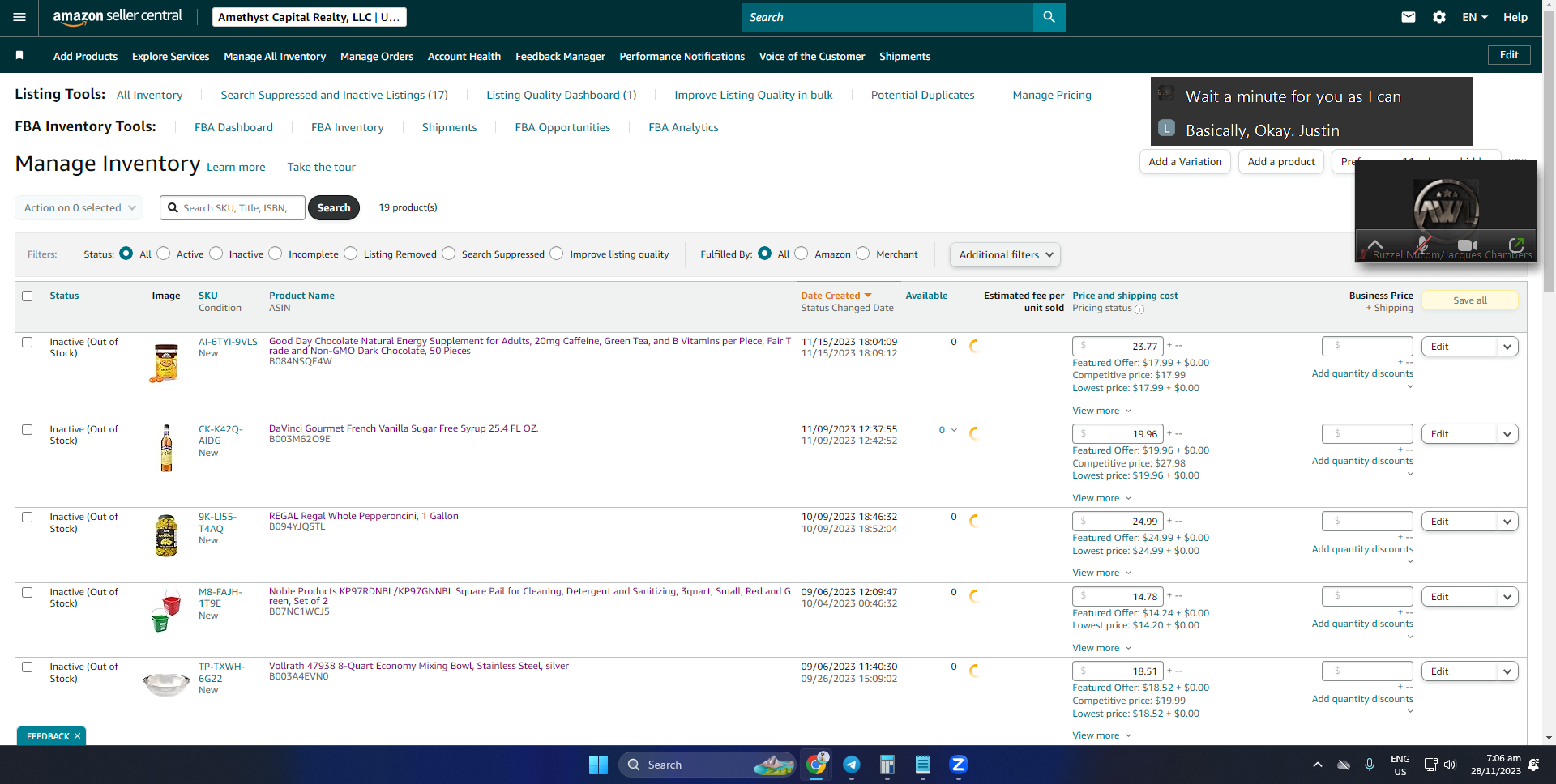1556x784 pixels.
Task: Choose the Incomplete status filter
Action: (x=276, y=254)
